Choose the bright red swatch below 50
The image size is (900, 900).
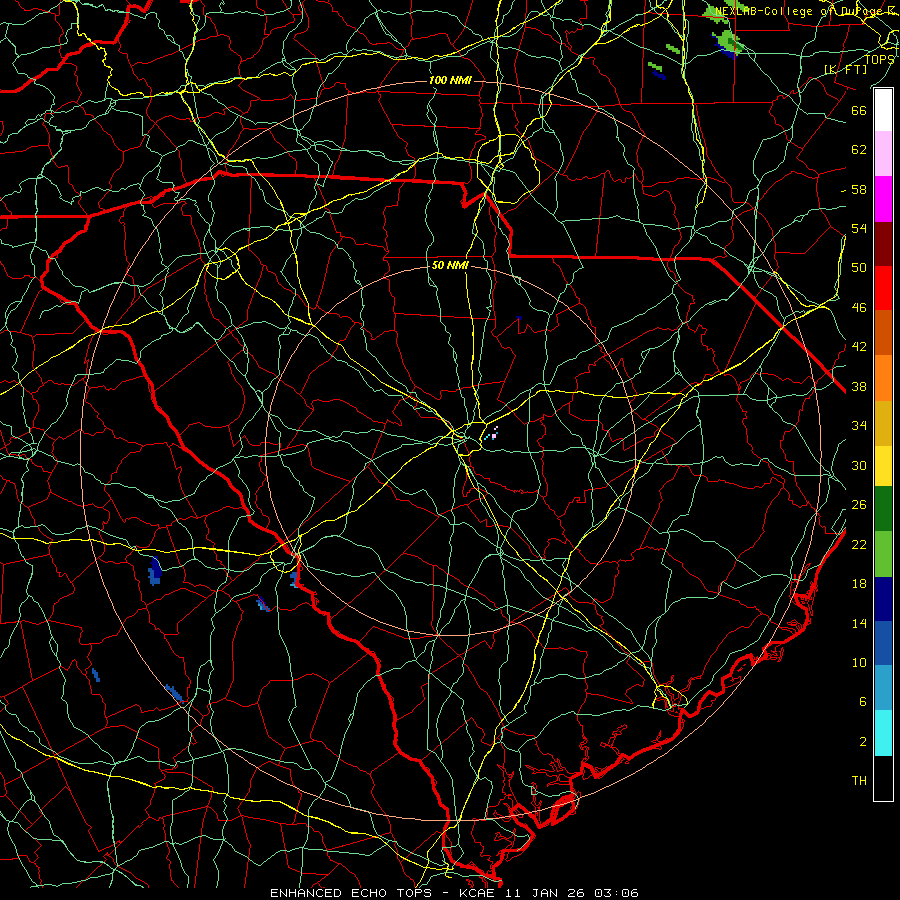pyautogui.click(x=883, y=288)
